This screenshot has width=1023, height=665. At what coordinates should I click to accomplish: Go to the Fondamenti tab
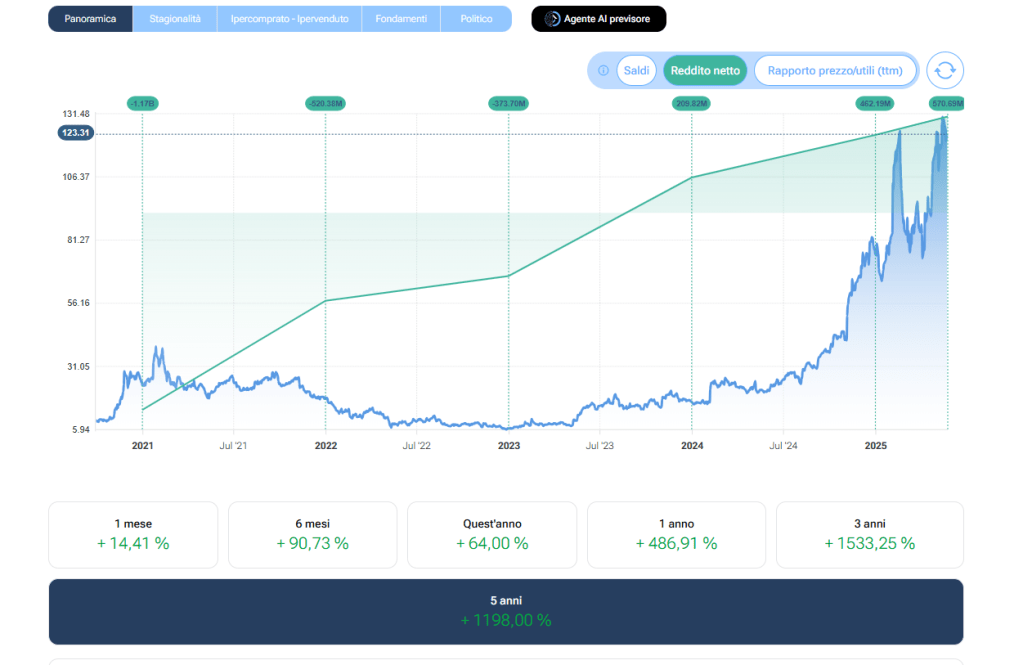tap(400, 19)
